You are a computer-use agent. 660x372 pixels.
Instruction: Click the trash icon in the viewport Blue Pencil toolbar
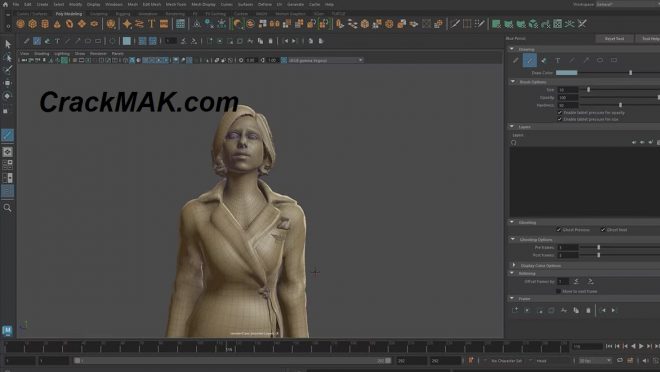(x=271, y=41)
